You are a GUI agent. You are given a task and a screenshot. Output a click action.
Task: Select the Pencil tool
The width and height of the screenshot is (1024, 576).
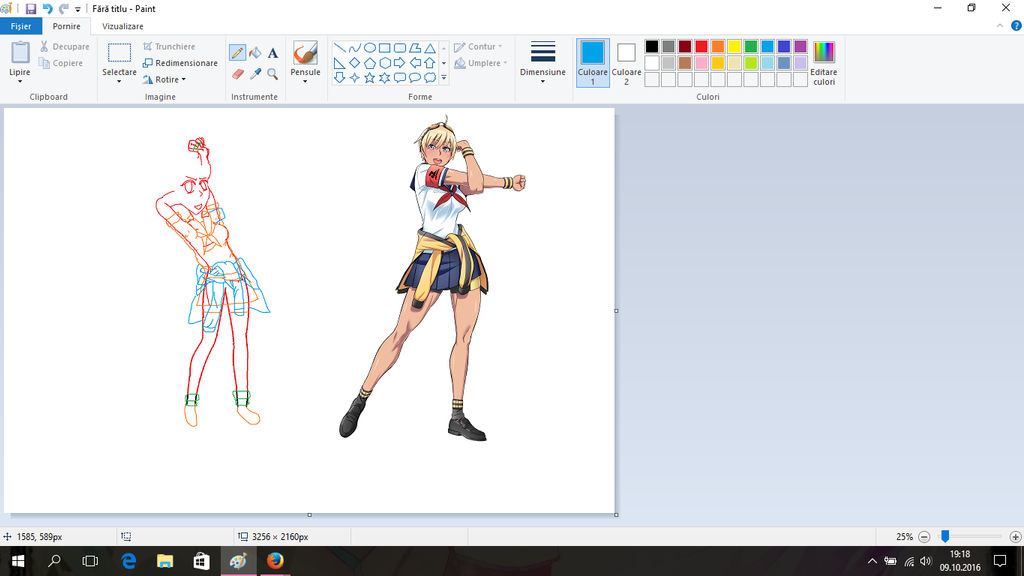238,53
